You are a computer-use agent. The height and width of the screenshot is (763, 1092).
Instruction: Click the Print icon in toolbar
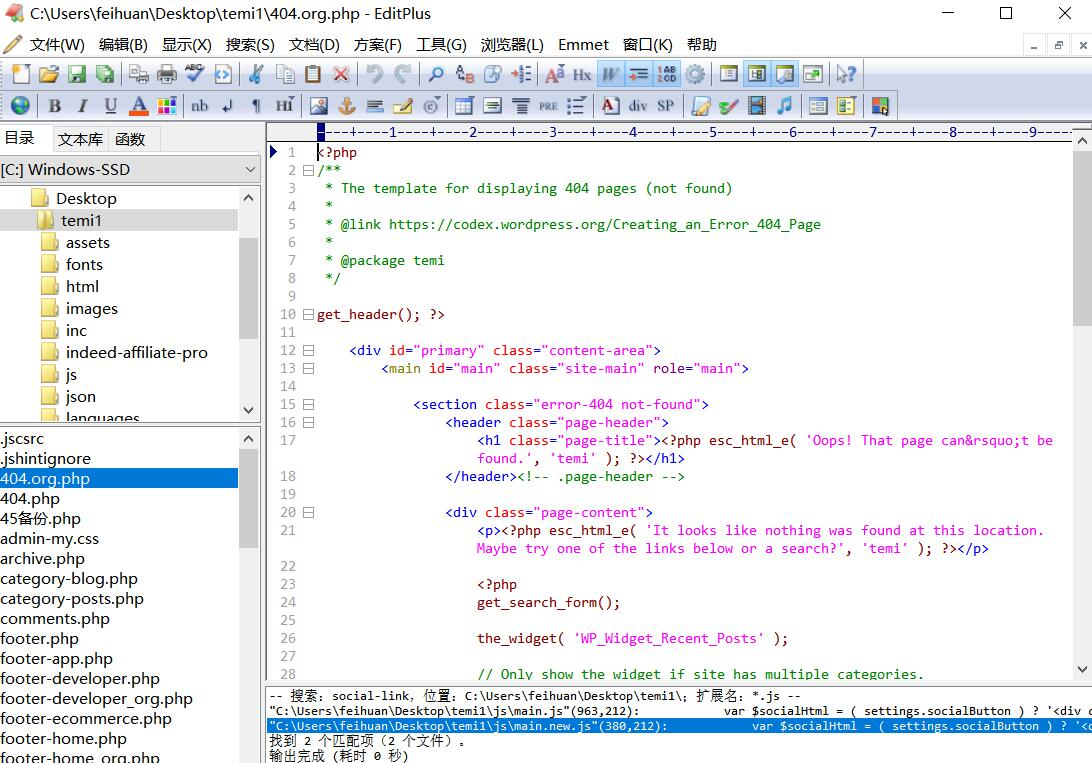(167, 74)
